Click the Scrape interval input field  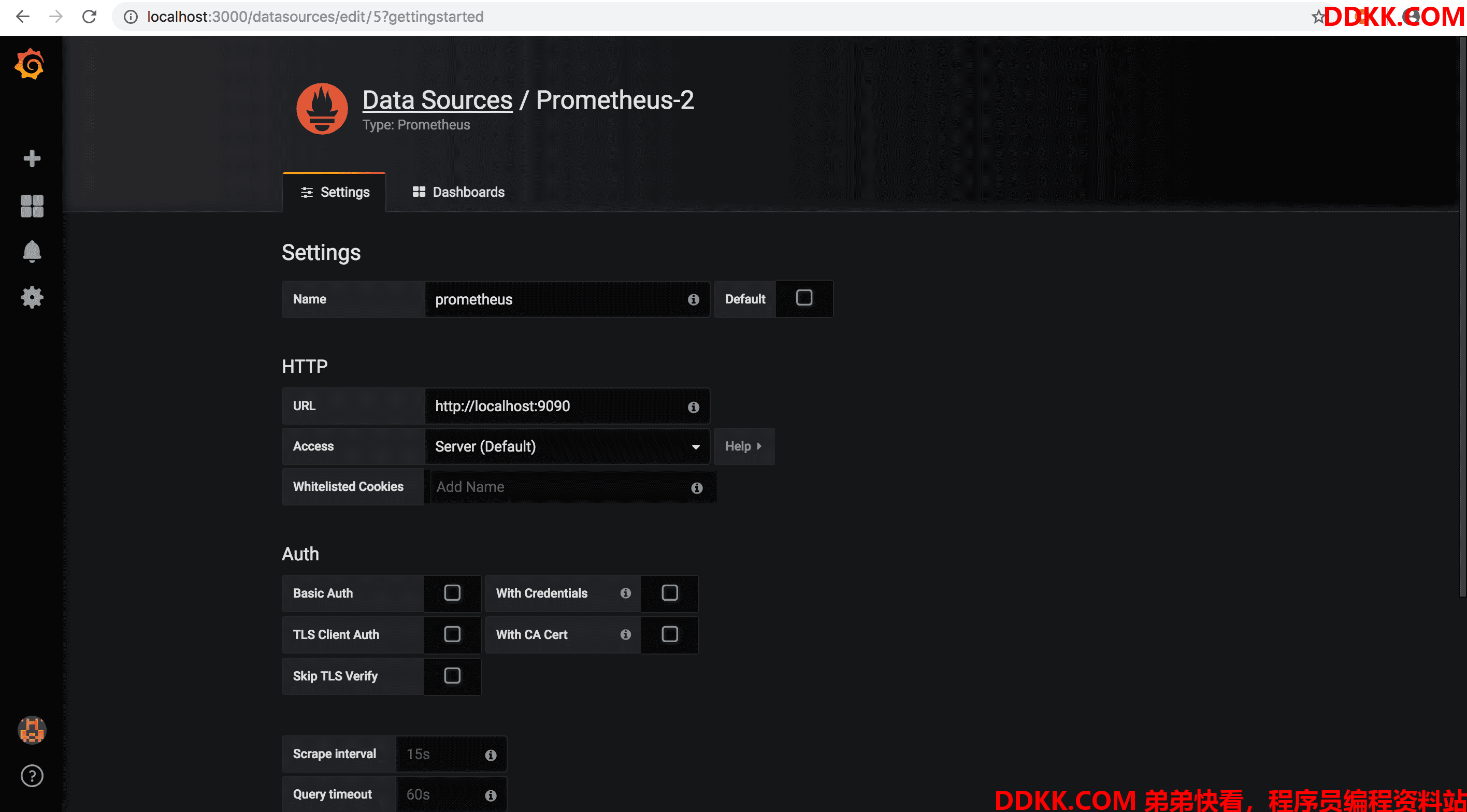pos(451,755)
